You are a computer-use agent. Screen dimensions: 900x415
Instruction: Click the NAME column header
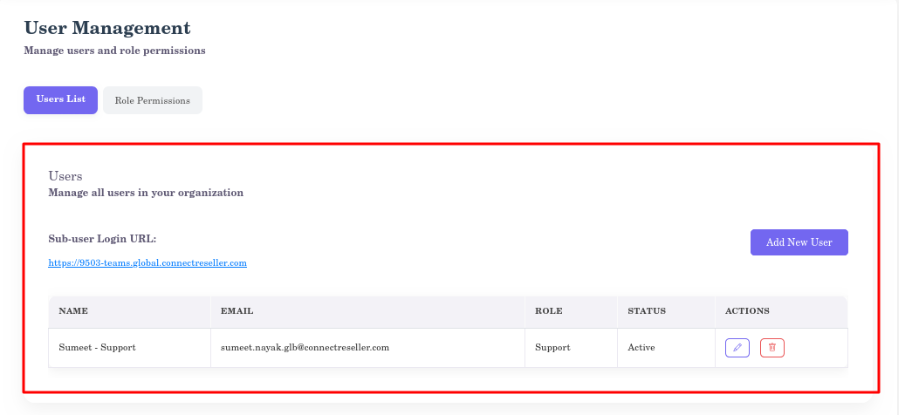click(x=73, y=311)
